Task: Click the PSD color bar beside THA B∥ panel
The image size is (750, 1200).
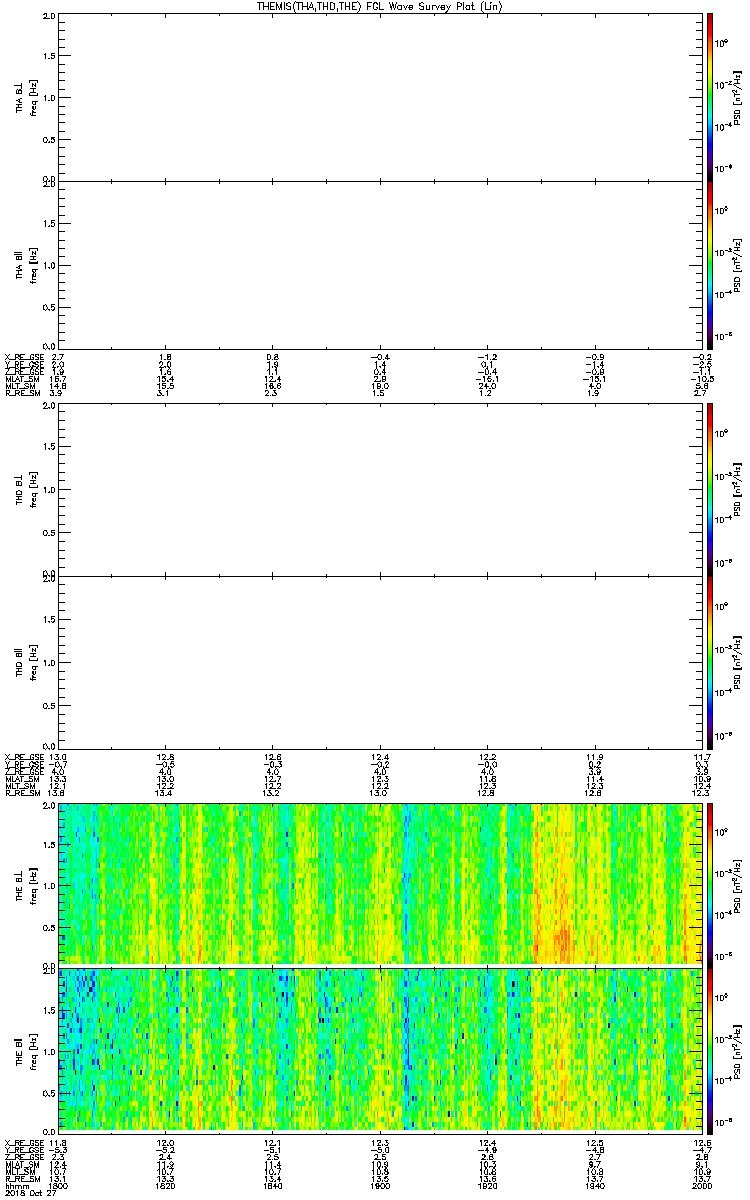Action: 709,264
